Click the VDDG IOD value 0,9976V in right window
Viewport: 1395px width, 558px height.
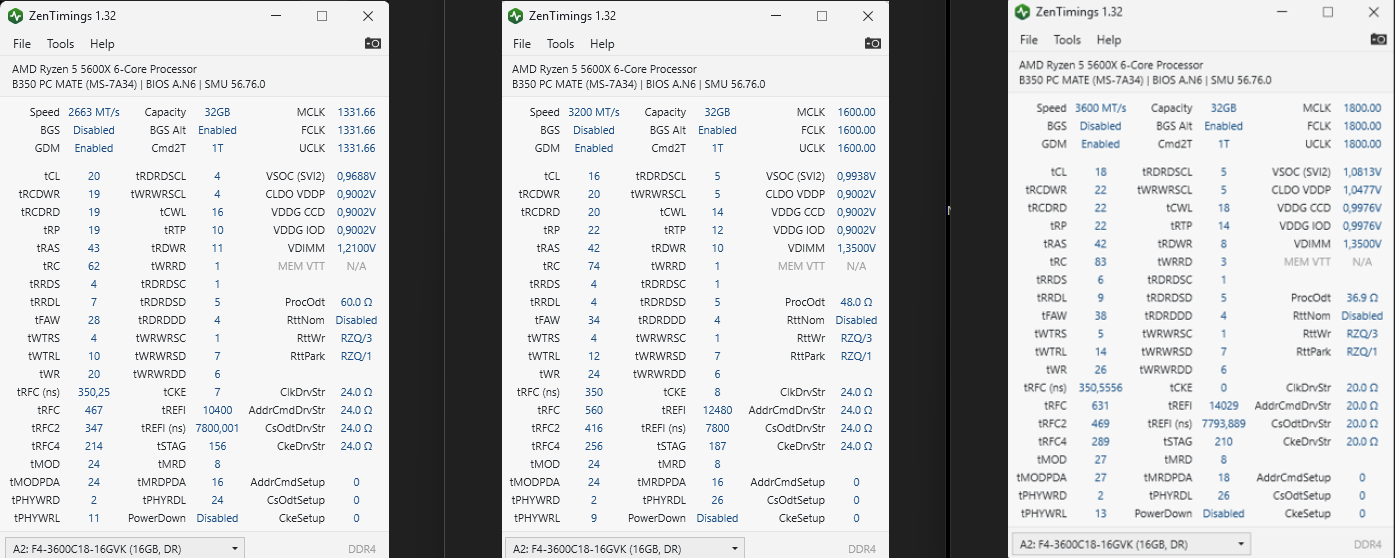[x=1363, y=226]
